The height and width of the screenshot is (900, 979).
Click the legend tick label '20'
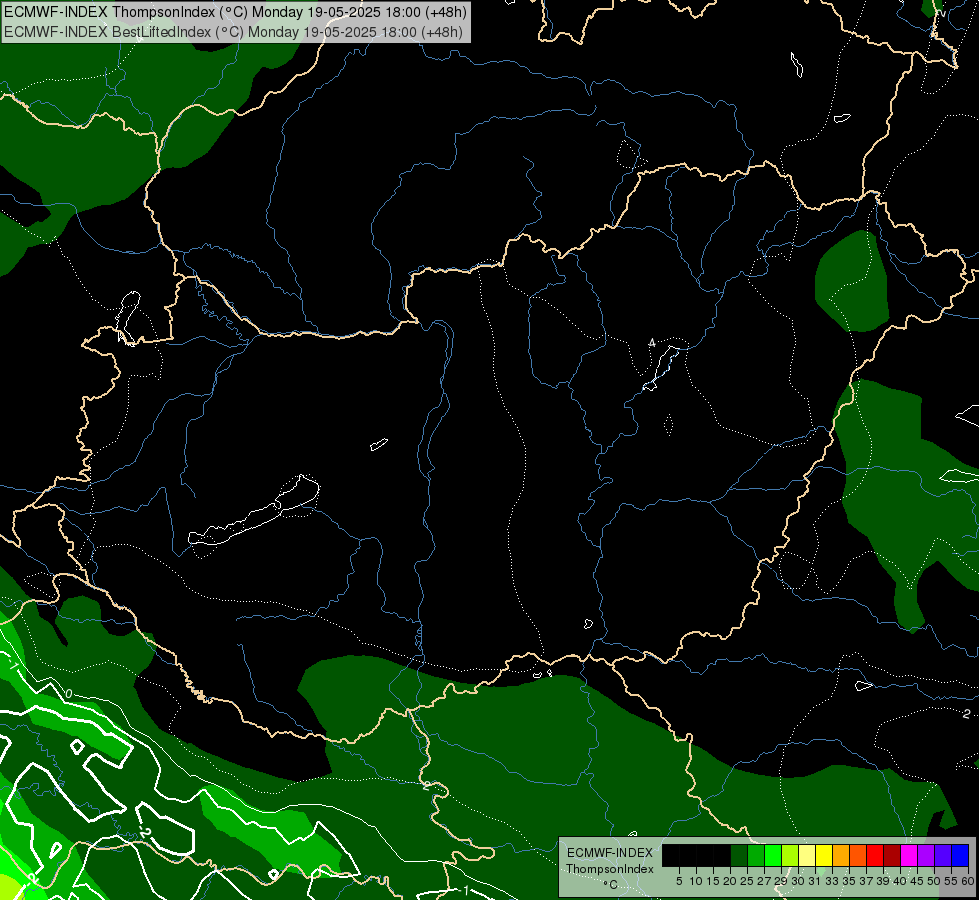tap(730, 881)
